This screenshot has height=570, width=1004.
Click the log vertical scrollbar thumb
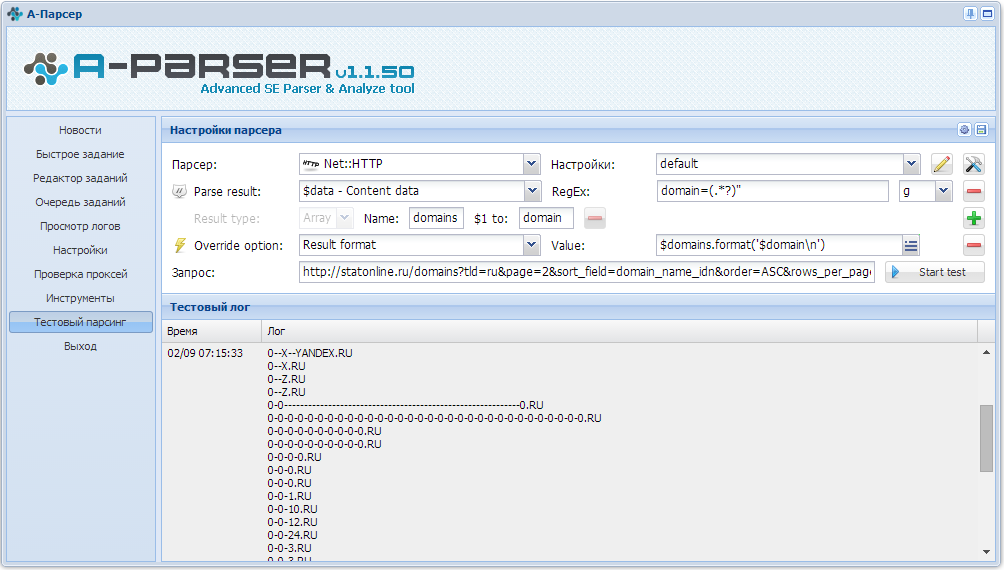(x=986, y=437)
